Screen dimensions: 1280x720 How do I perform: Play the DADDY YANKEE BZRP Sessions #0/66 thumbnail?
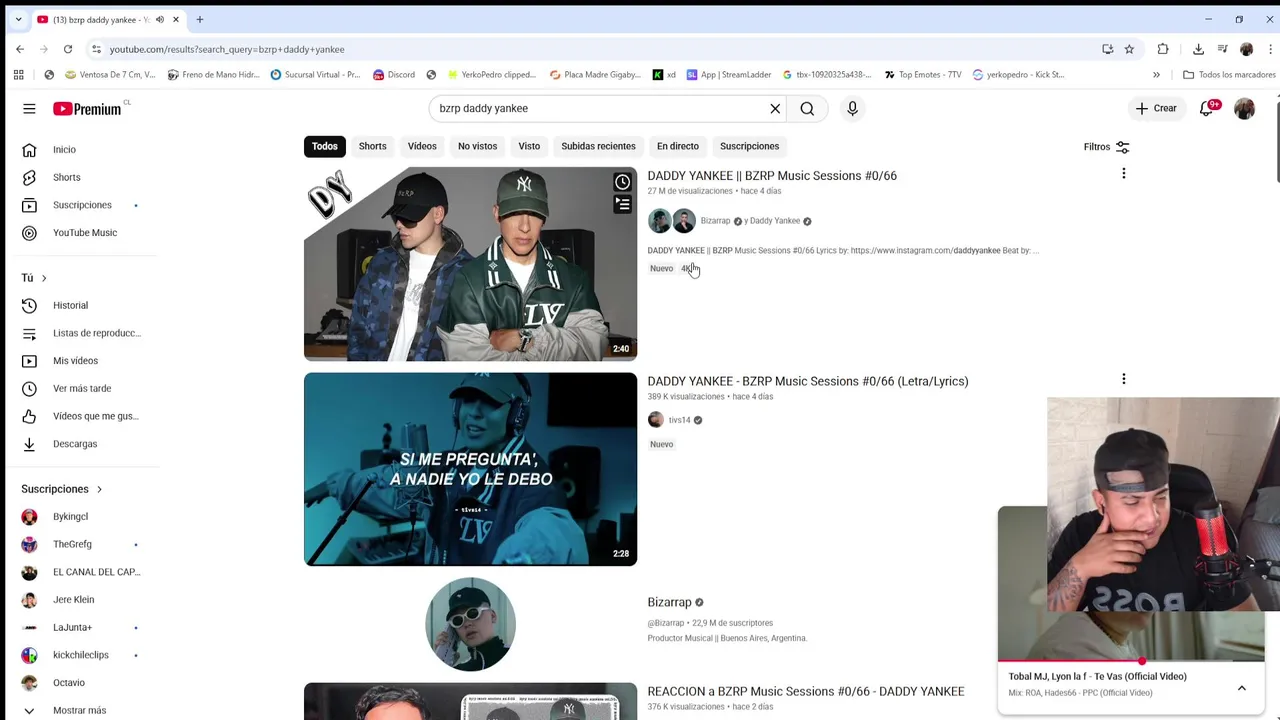pos(470,264)
